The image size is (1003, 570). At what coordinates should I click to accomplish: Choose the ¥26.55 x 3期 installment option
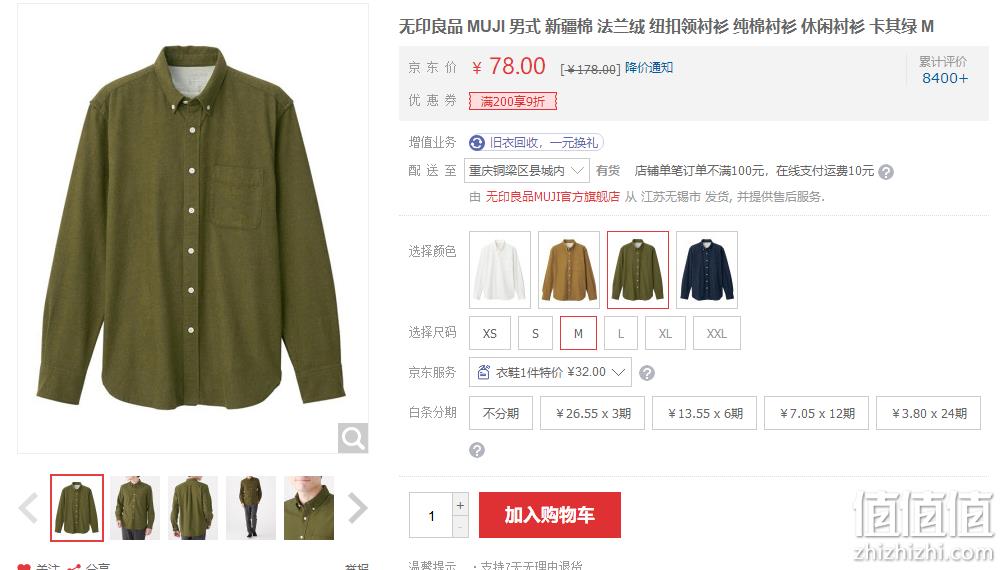coord(593,413)
